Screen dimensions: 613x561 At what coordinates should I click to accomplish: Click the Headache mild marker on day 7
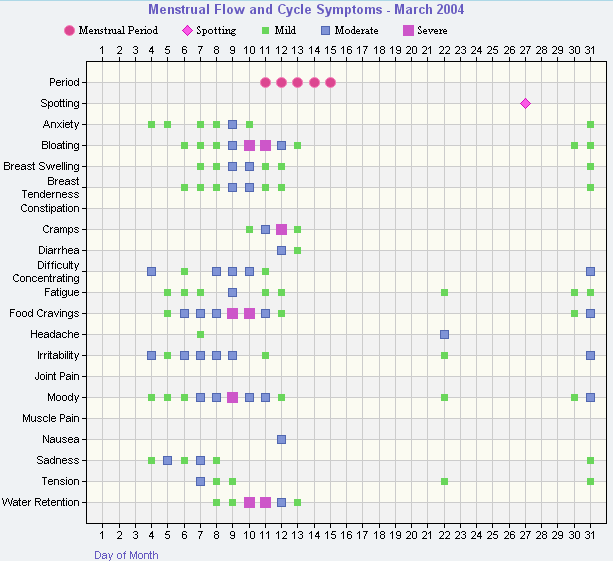[x=200, y=334]
